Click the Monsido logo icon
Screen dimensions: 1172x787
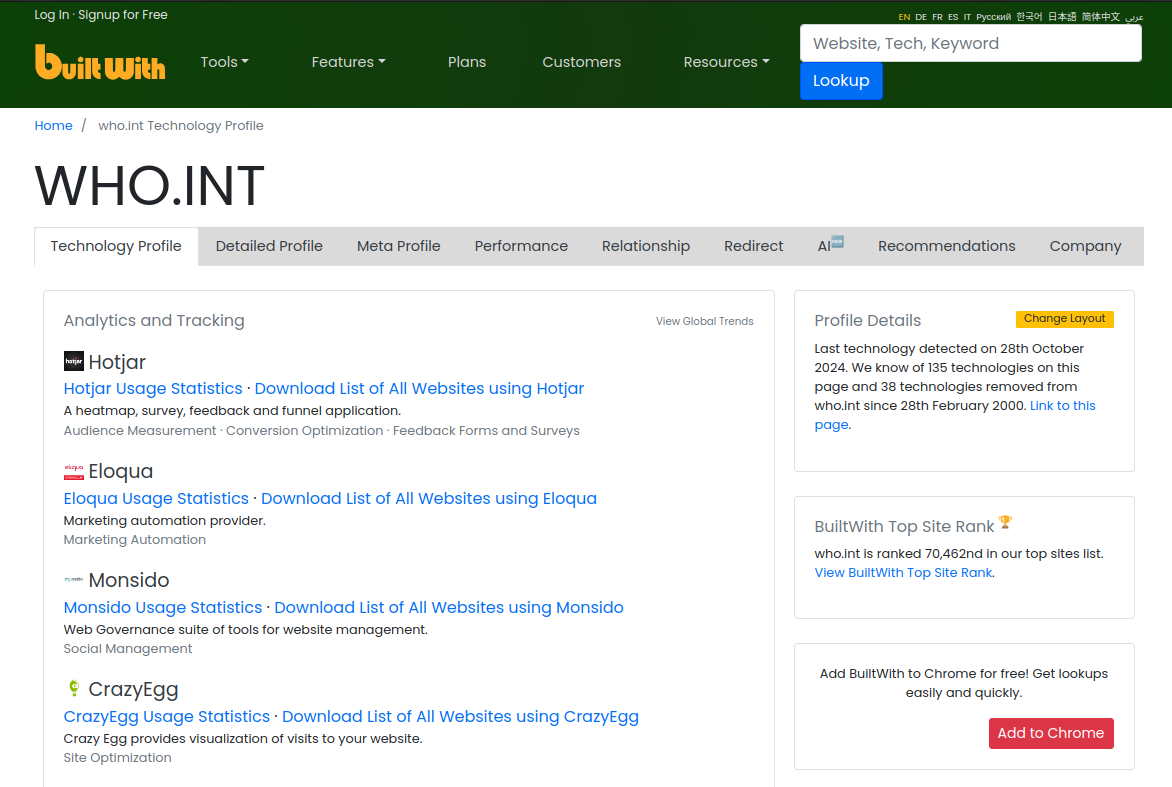point(73,579)
